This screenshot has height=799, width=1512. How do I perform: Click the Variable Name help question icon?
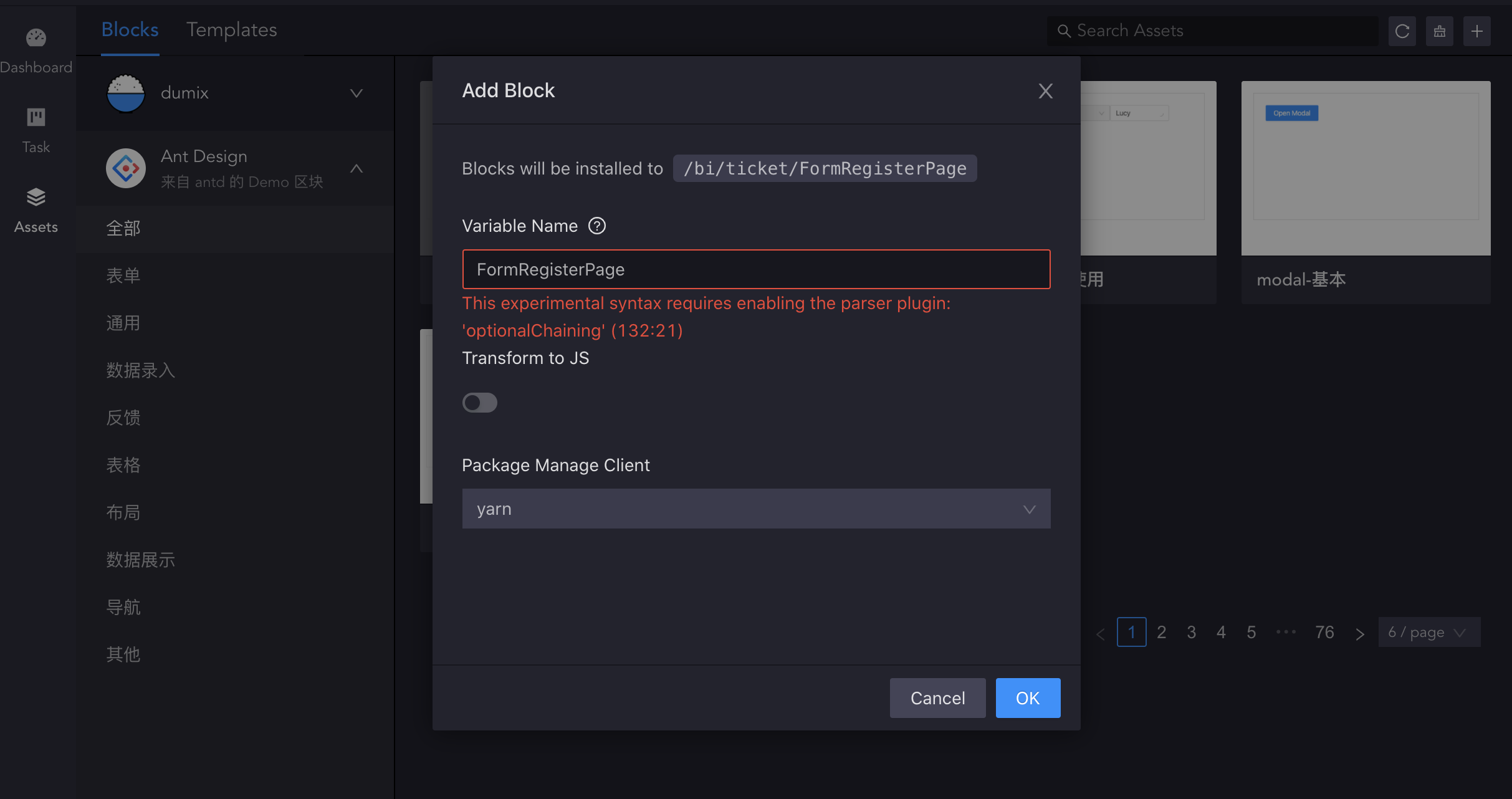pos(597,226)
